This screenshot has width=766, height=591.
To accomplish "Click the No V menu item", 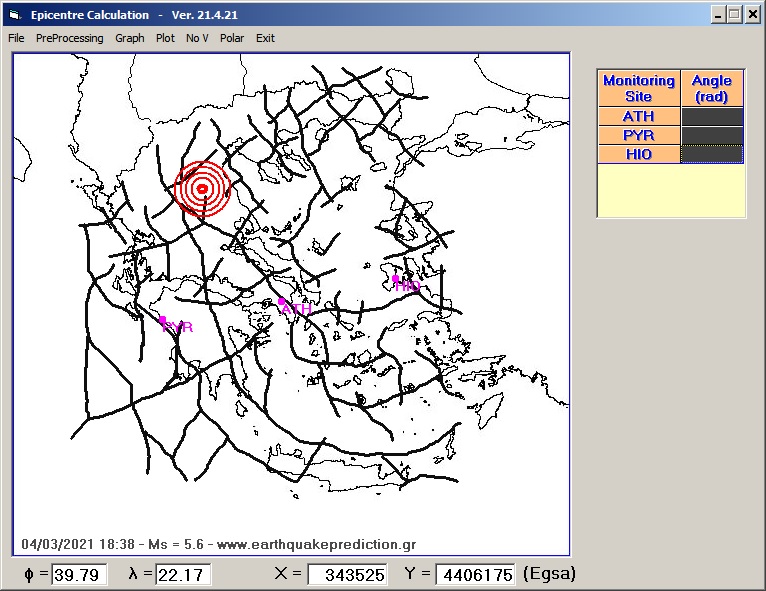I will coord(197,38).
